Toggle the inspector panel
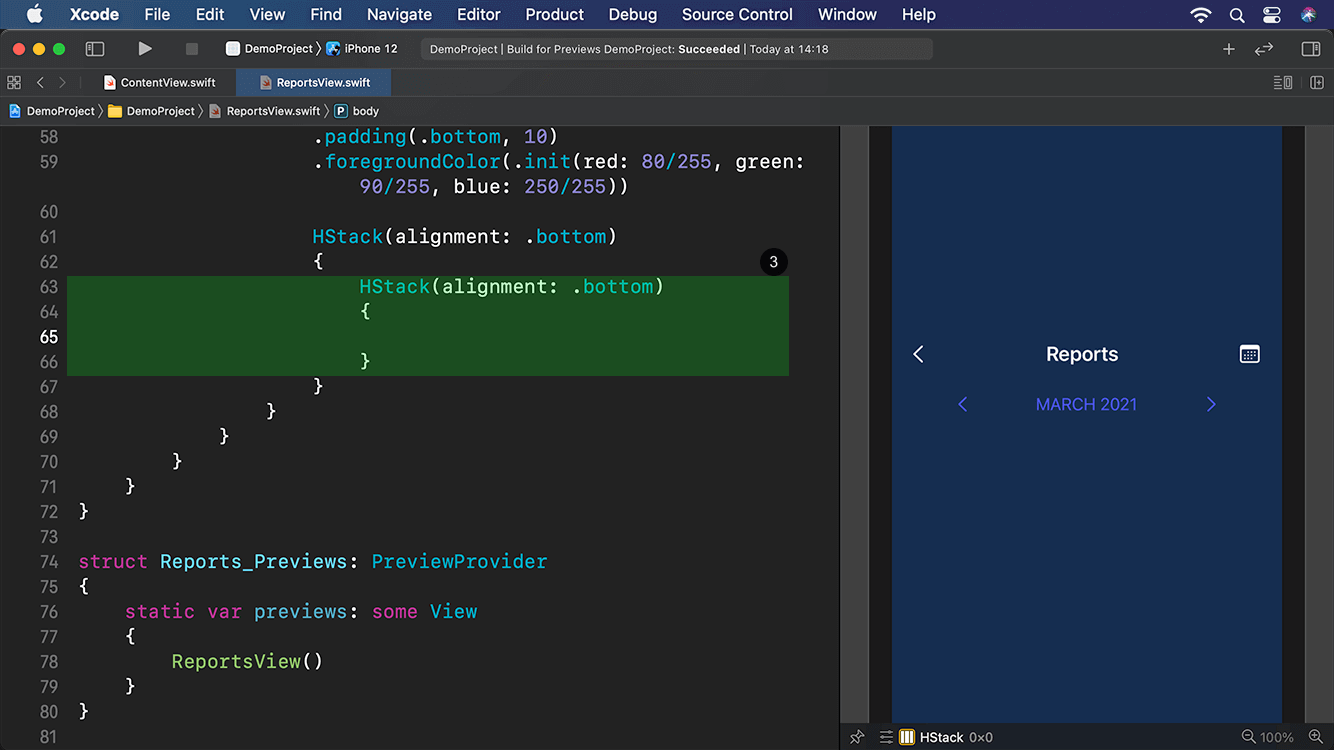The image size is (1334, 750). point(1311,49)
